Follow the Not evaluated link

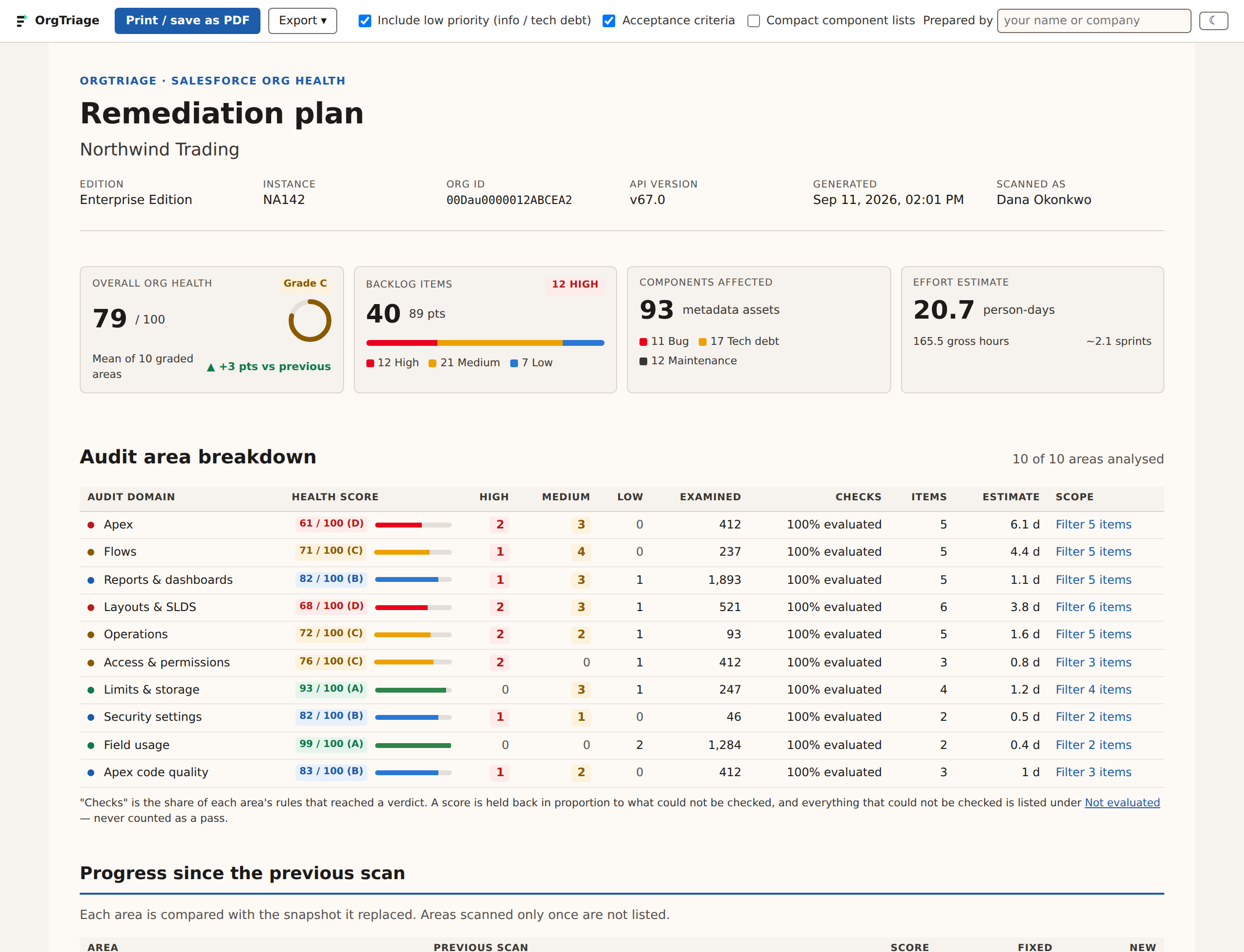coord(1122,803)
